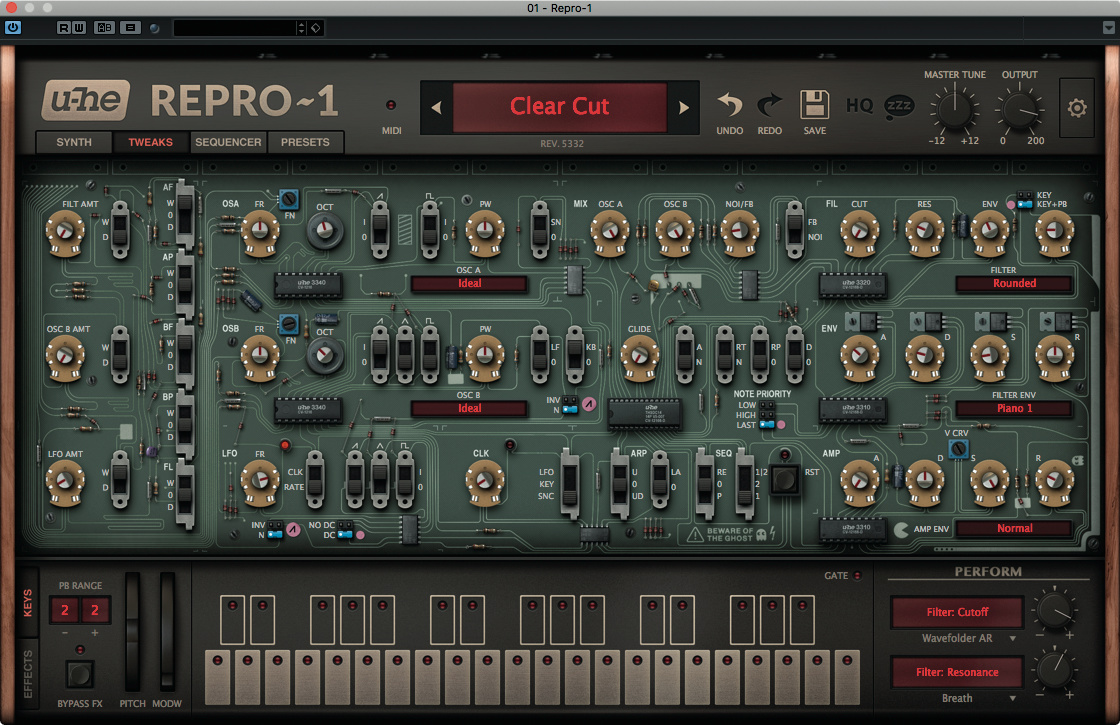The image size is (1120, 725).
Task: Switch to the Sequencer tab
Action: (228, 142)
